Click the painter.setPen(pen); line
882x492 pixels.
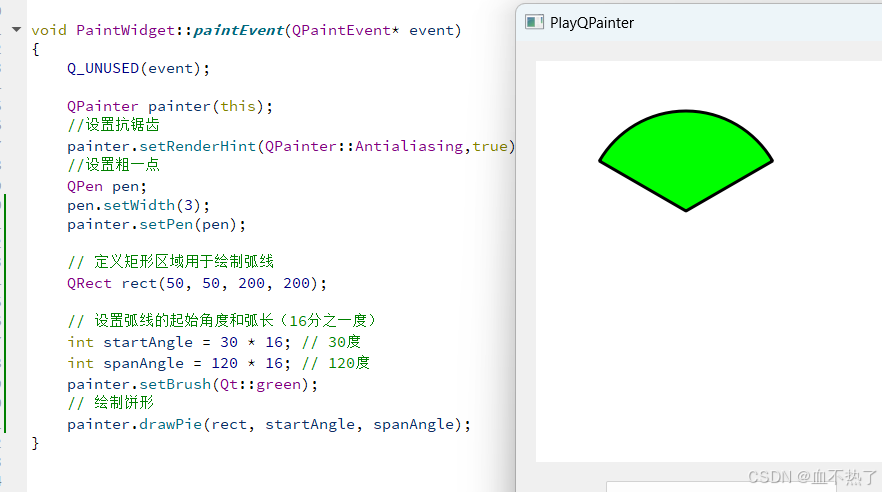click(x=156, y=224)
